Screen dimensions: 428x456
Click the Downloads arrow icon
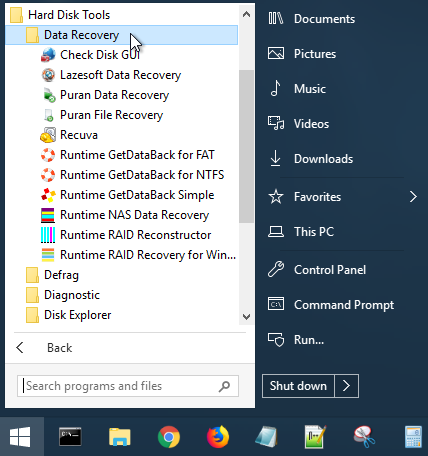click(275, 158)
